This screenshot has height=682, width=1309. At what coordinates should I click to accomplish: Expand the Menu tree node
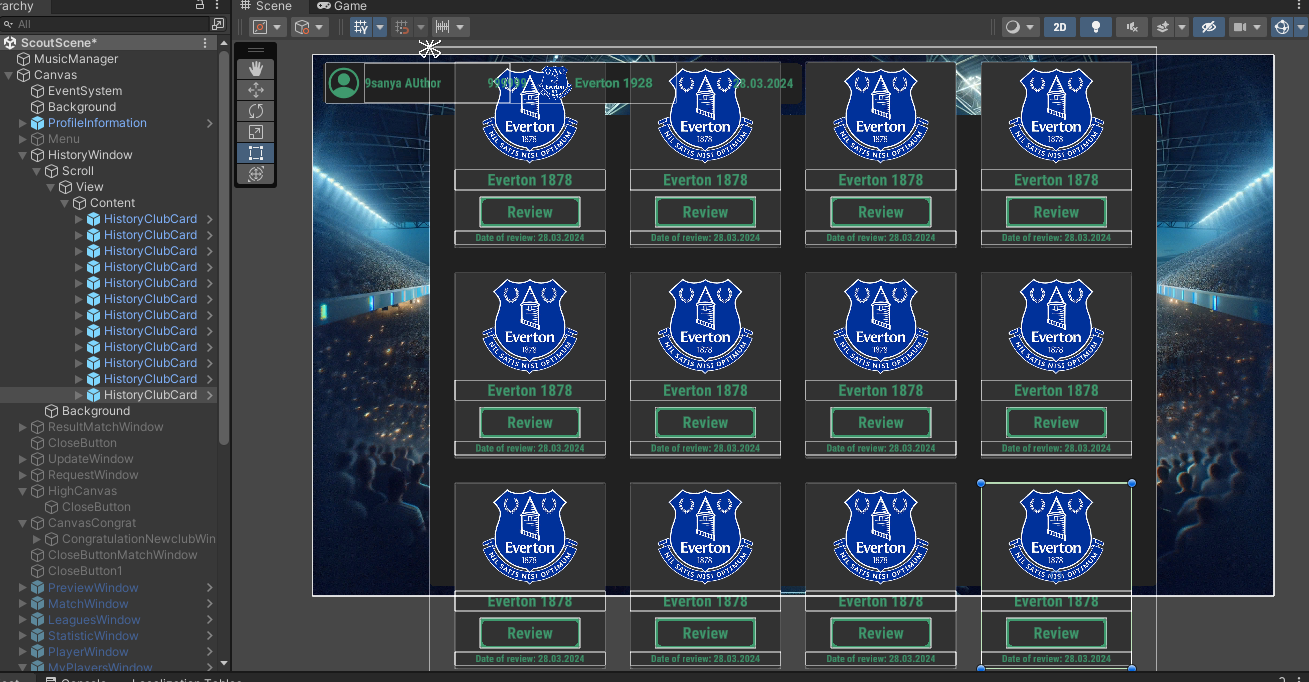pos(23,139)
